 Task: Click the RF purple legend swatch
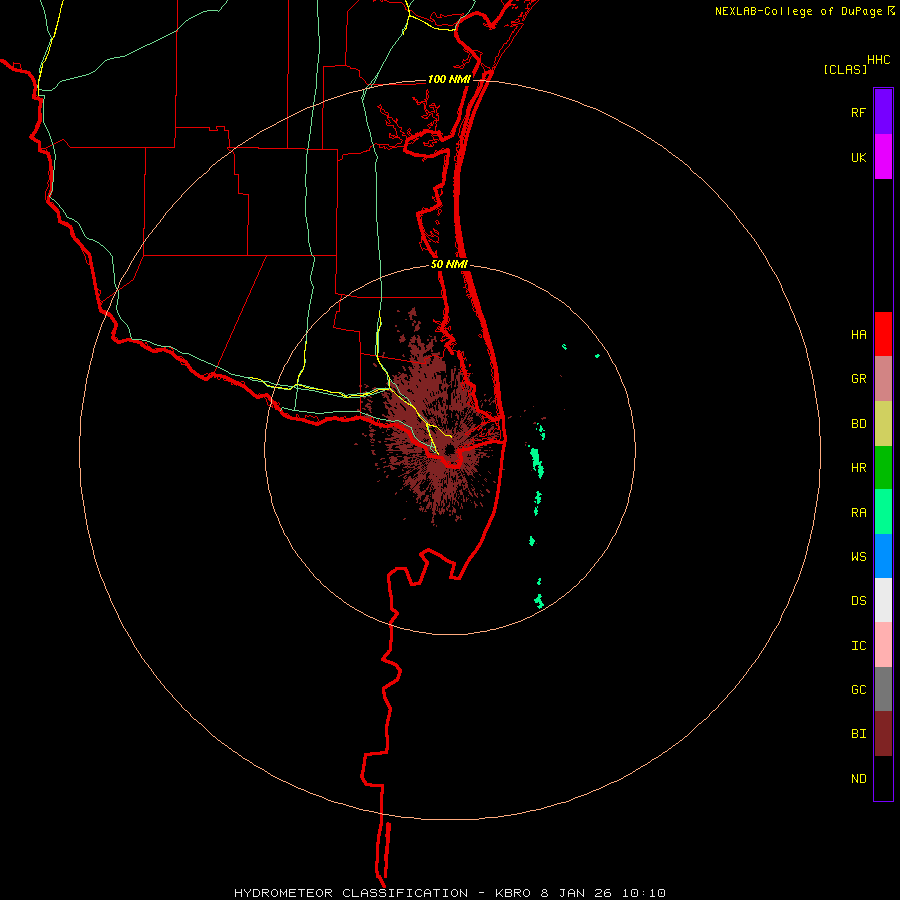coord(883,111)
